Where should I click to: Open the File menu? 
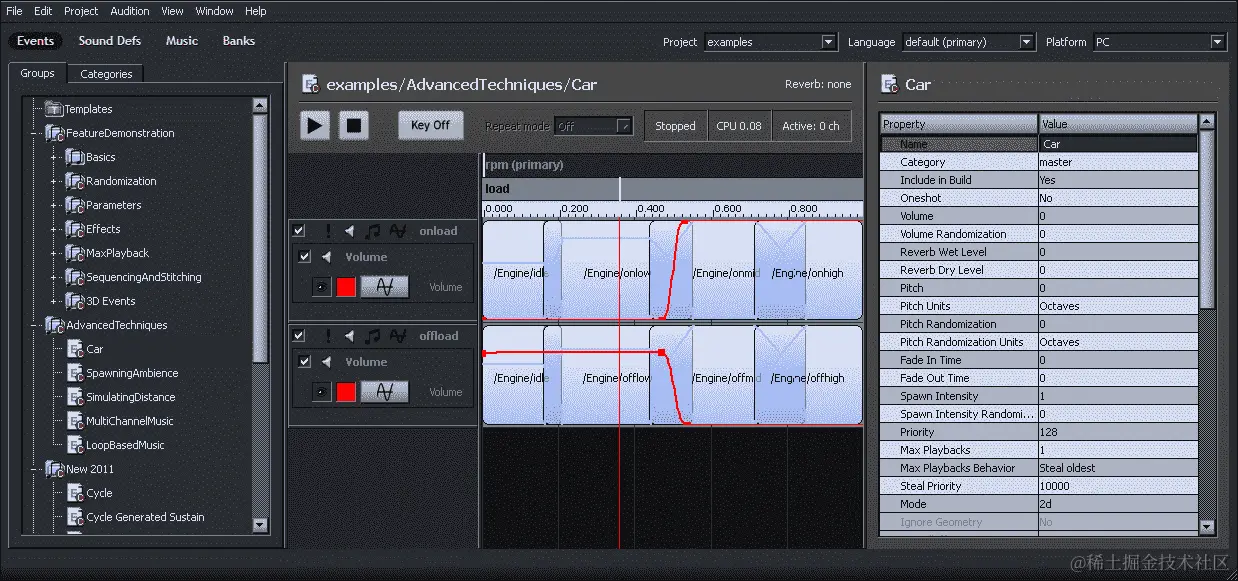click(14, 11)
